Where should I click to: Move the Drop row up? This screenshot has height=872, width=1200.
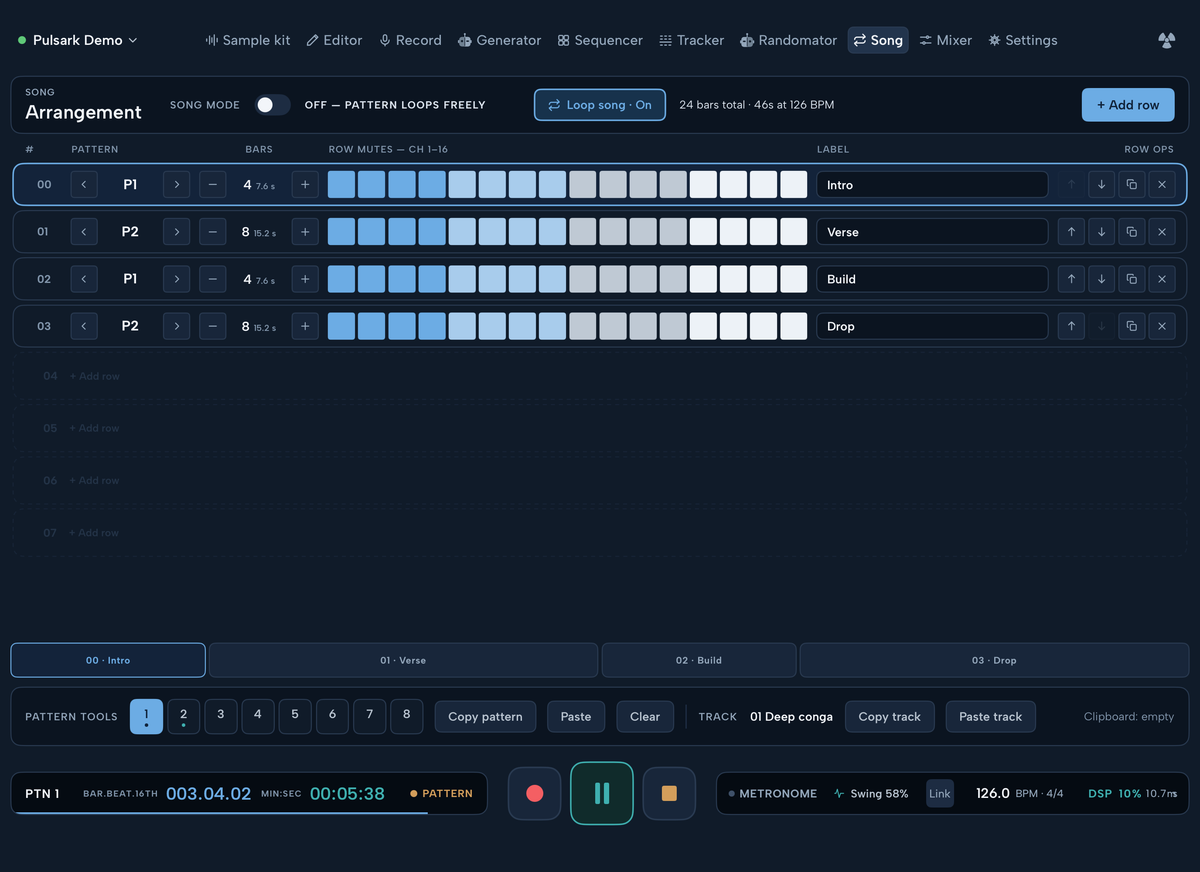(1071, 326)
